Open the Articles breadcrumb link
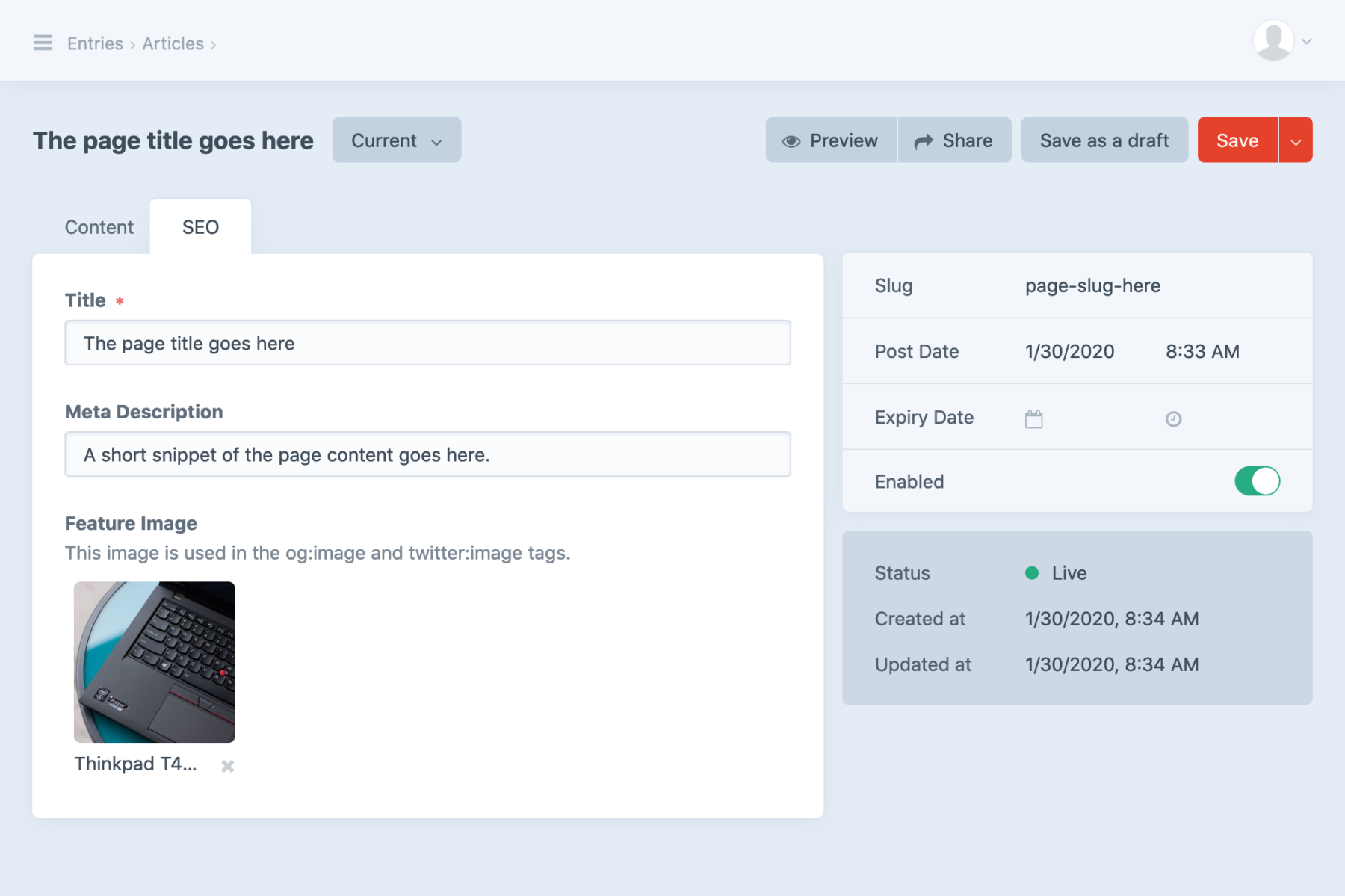The width and height of the screenshot is (1345, 896). pyautogui.click(x=173, y=43)
